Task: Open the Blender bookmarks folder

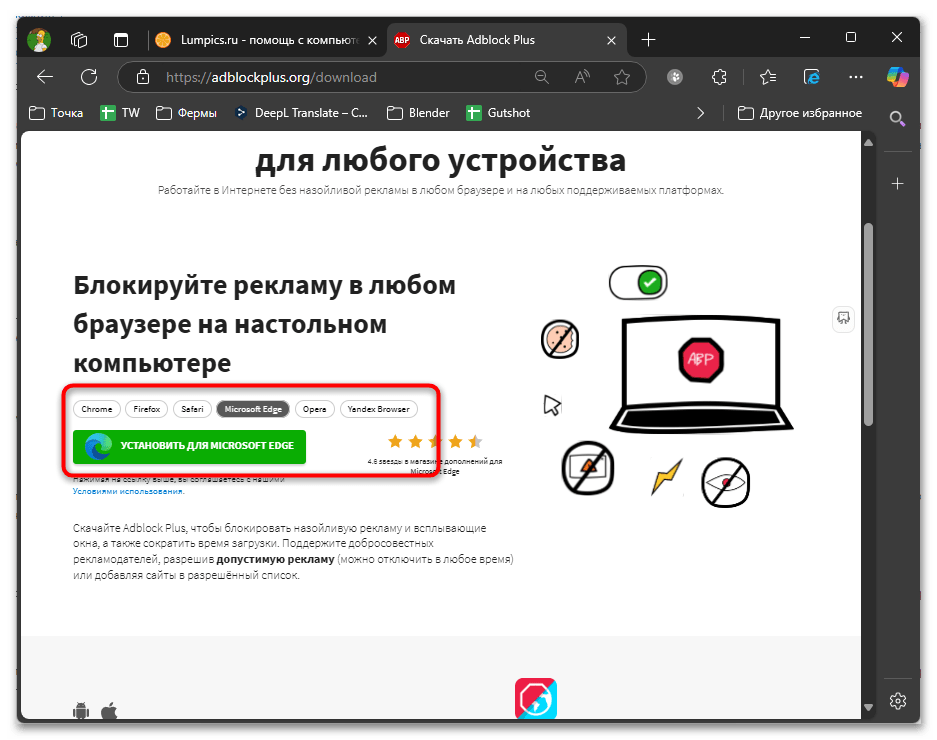Action: (x=418, y=113)
